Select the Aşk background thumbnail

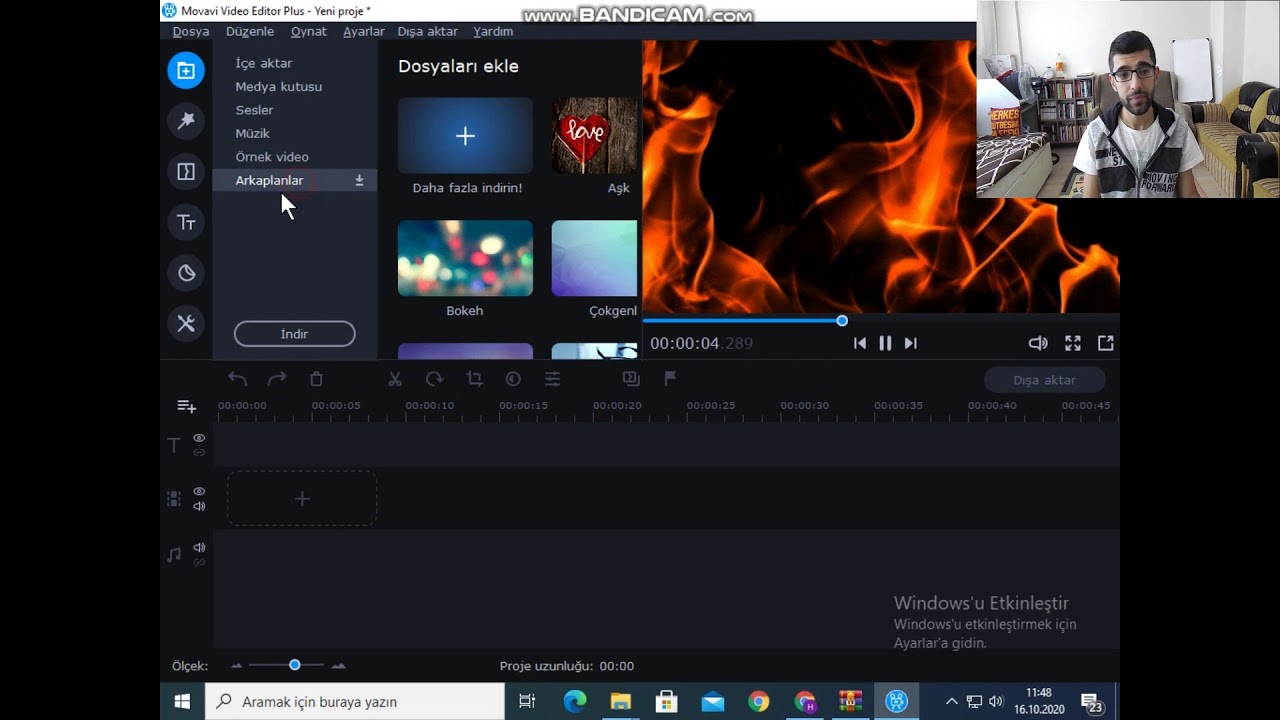(595, 136)
